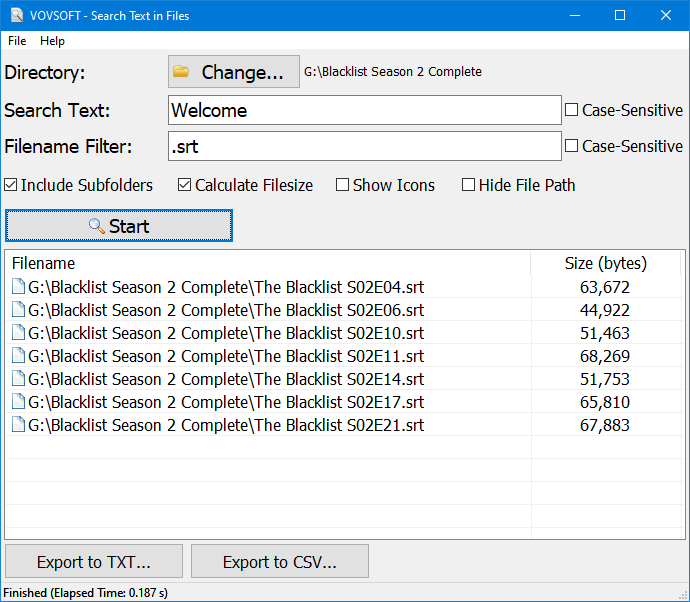Click the Finished elapsed time status text
This screenshot has height=602, width=690.
85,593
